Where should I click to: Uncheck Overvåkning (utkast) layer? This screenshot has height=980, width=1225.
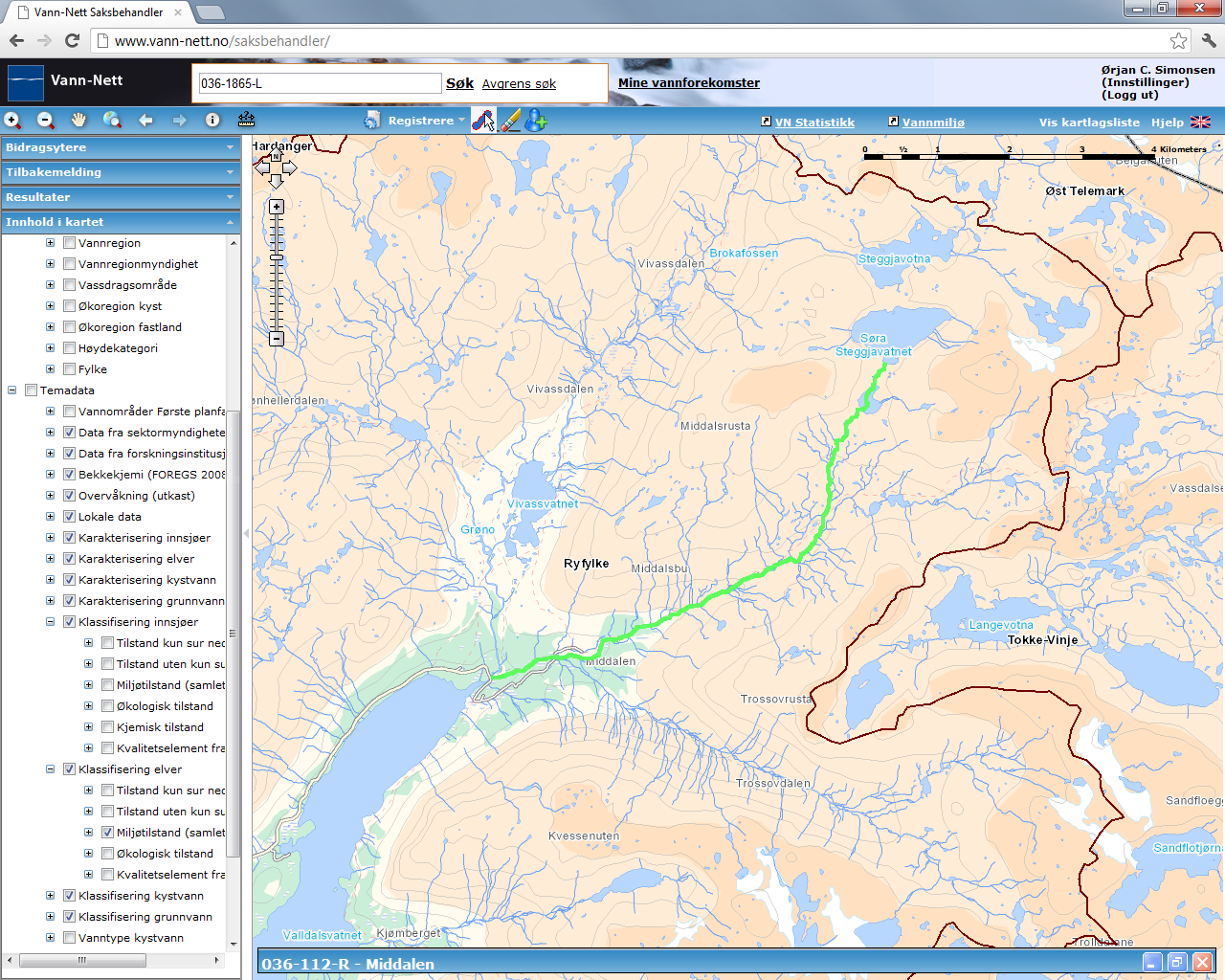69,496
